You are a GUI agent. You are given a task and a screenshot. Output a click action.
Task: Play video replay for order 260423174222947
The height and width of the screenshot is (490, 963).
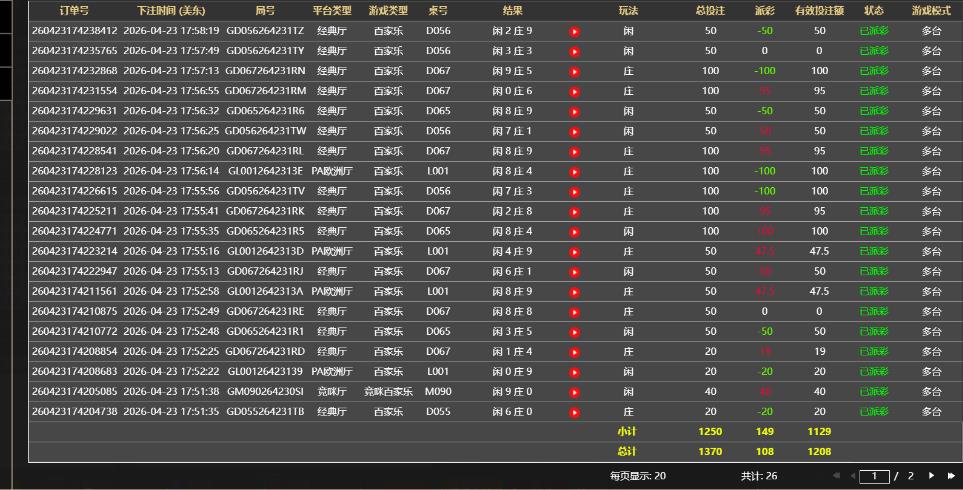click(x=574, y=272)
